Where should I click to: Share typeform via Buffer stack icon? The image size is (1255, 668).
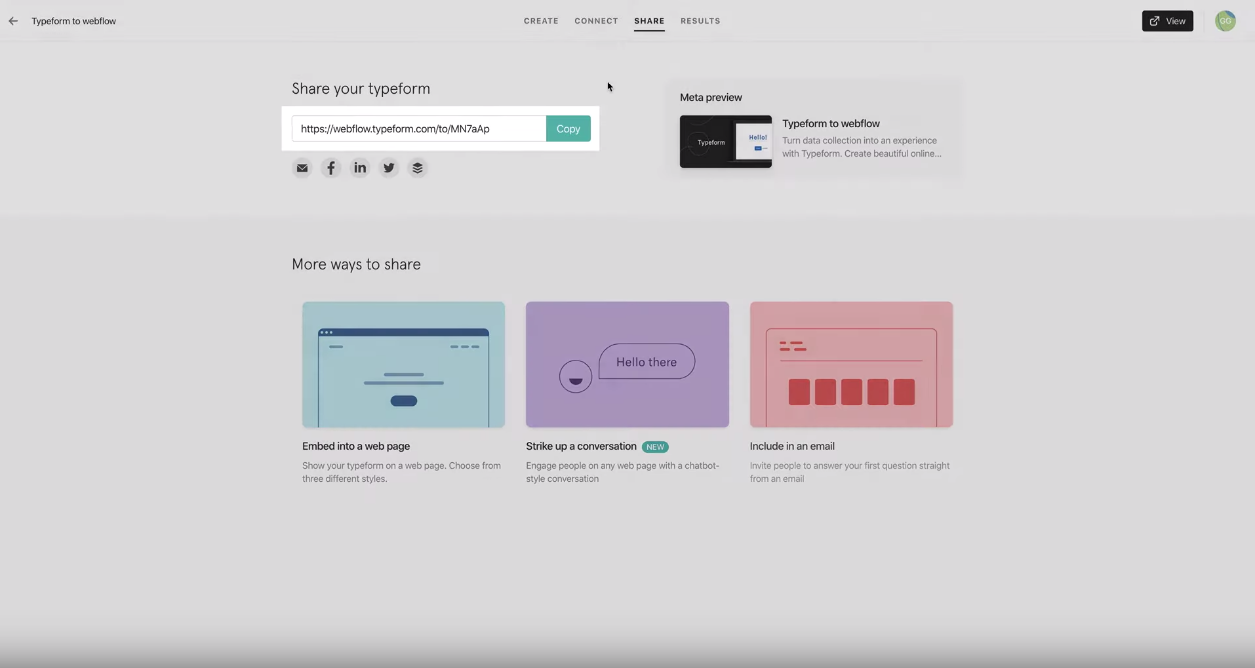(x=418, y=168)
